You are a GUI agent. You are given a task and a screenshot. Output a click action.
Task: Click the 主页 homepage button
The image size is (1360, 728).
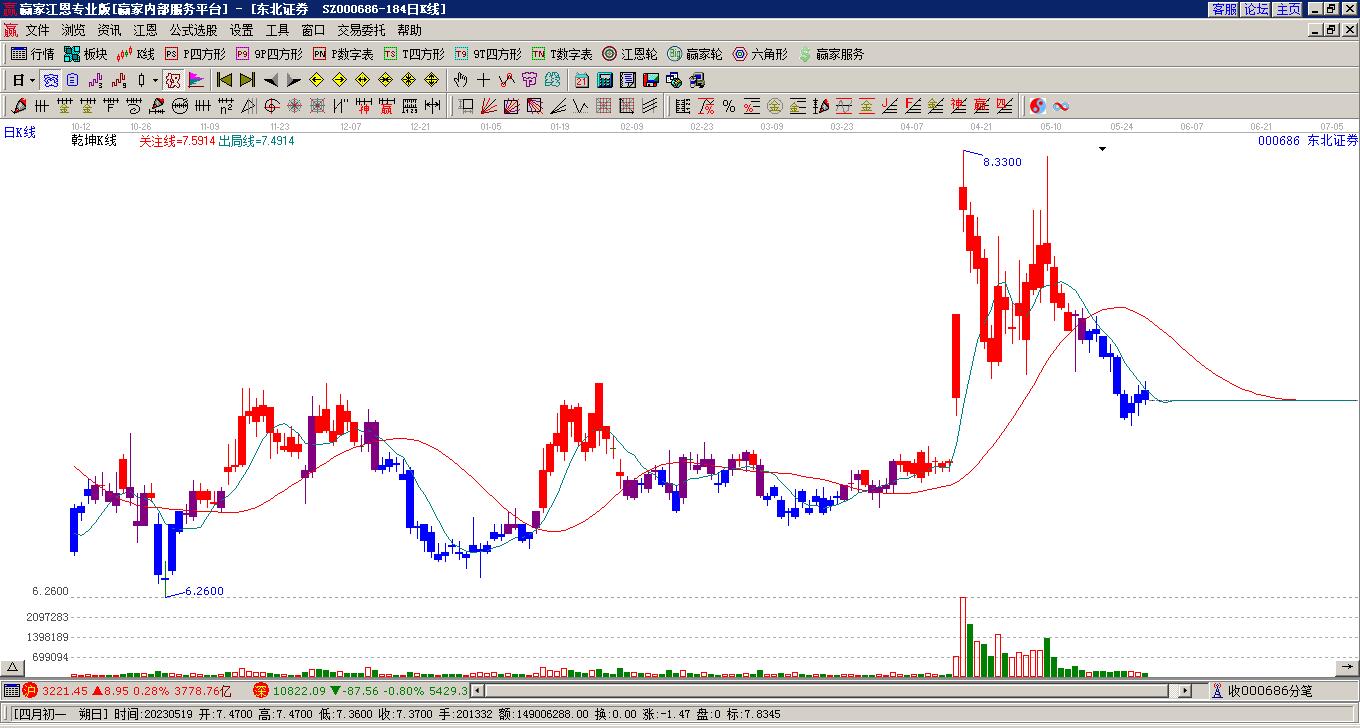[1288, 9]
